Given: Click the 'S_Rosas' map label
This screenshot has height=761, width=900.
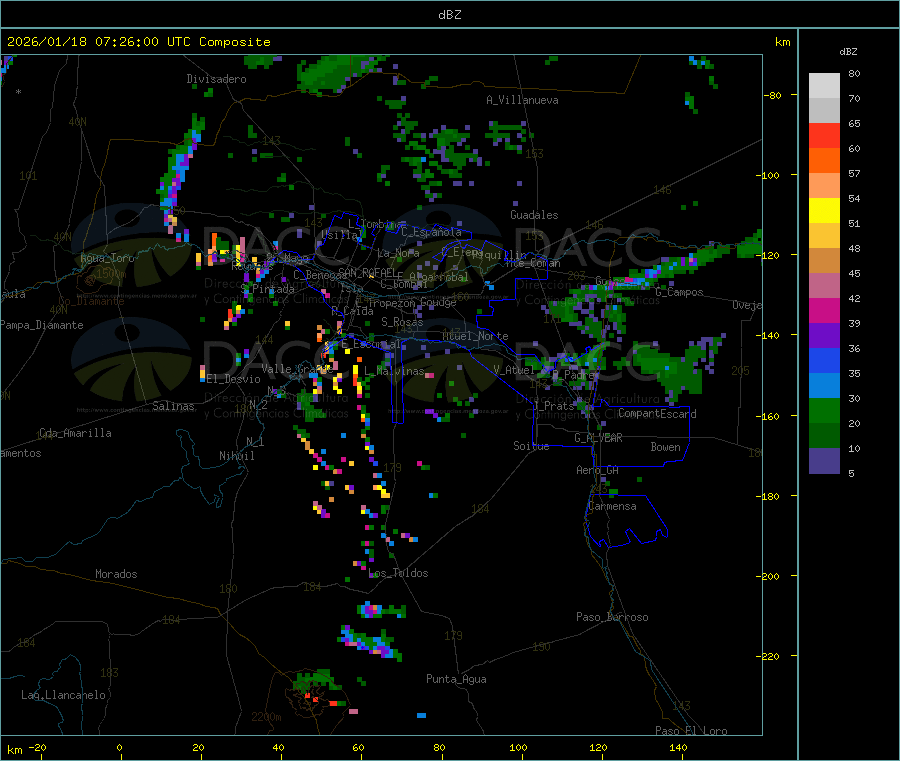Looking at the screenshot, I should pos(402,322).
